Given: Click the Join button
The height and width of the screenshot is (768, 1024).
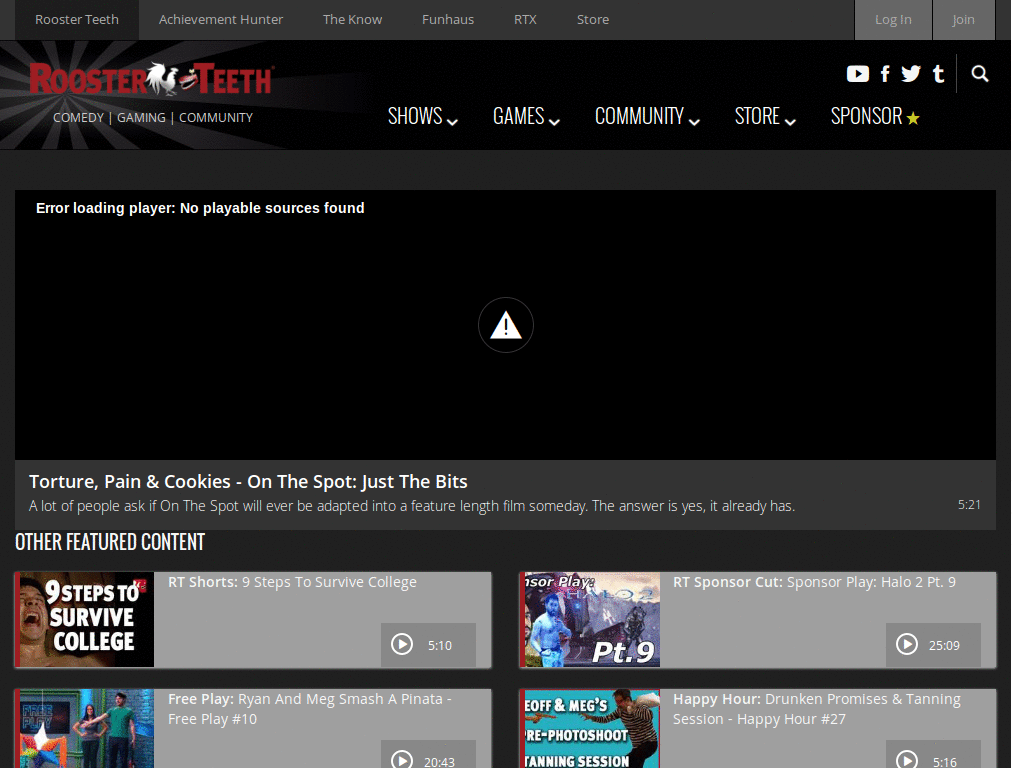Looking at the screenshot, I should (x=963, y=20).
